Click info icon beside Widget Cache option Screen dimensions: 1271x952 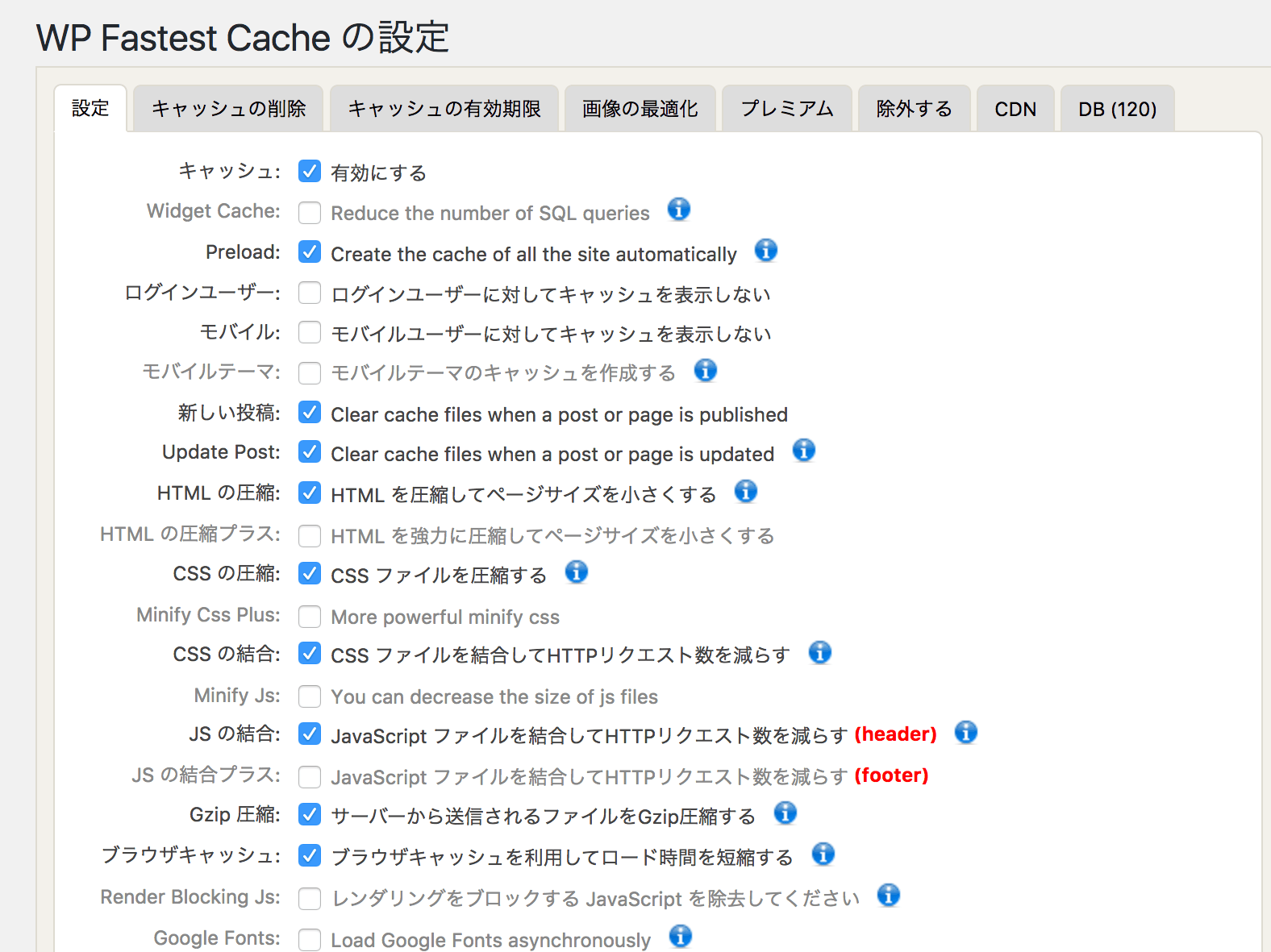pos(679,210)
